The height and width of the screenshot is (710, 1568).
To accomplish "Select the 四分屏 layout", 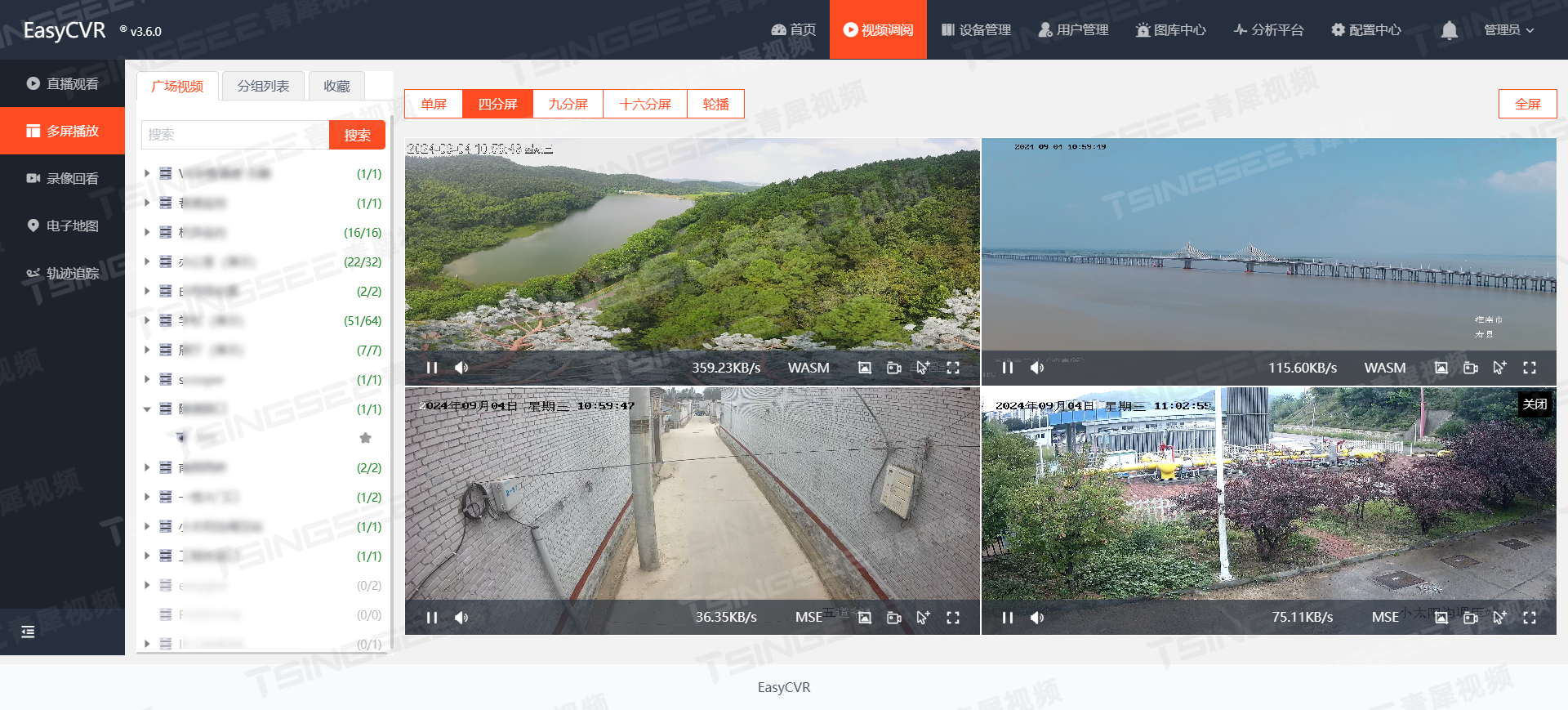I will (497, 104).
